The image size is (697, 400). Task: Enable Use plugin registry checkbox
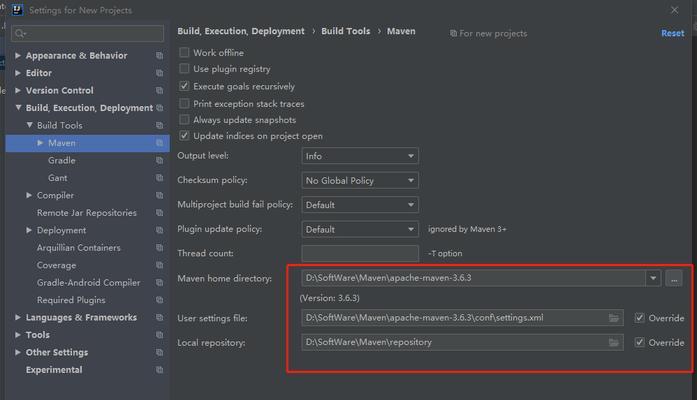point(184,68)
